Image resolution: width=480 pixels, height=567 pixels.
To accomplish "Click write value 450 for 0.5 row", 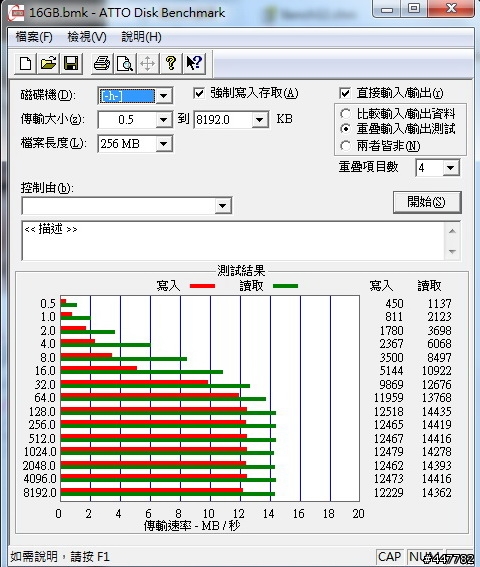I will (394, 303).
